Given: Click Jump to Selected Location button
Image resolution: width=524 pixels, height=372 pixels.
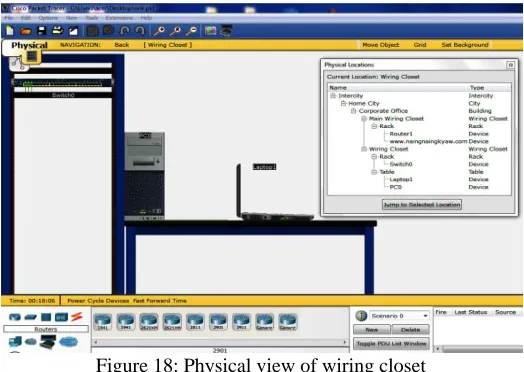Looking at the screenshot, I should (422, 205).
